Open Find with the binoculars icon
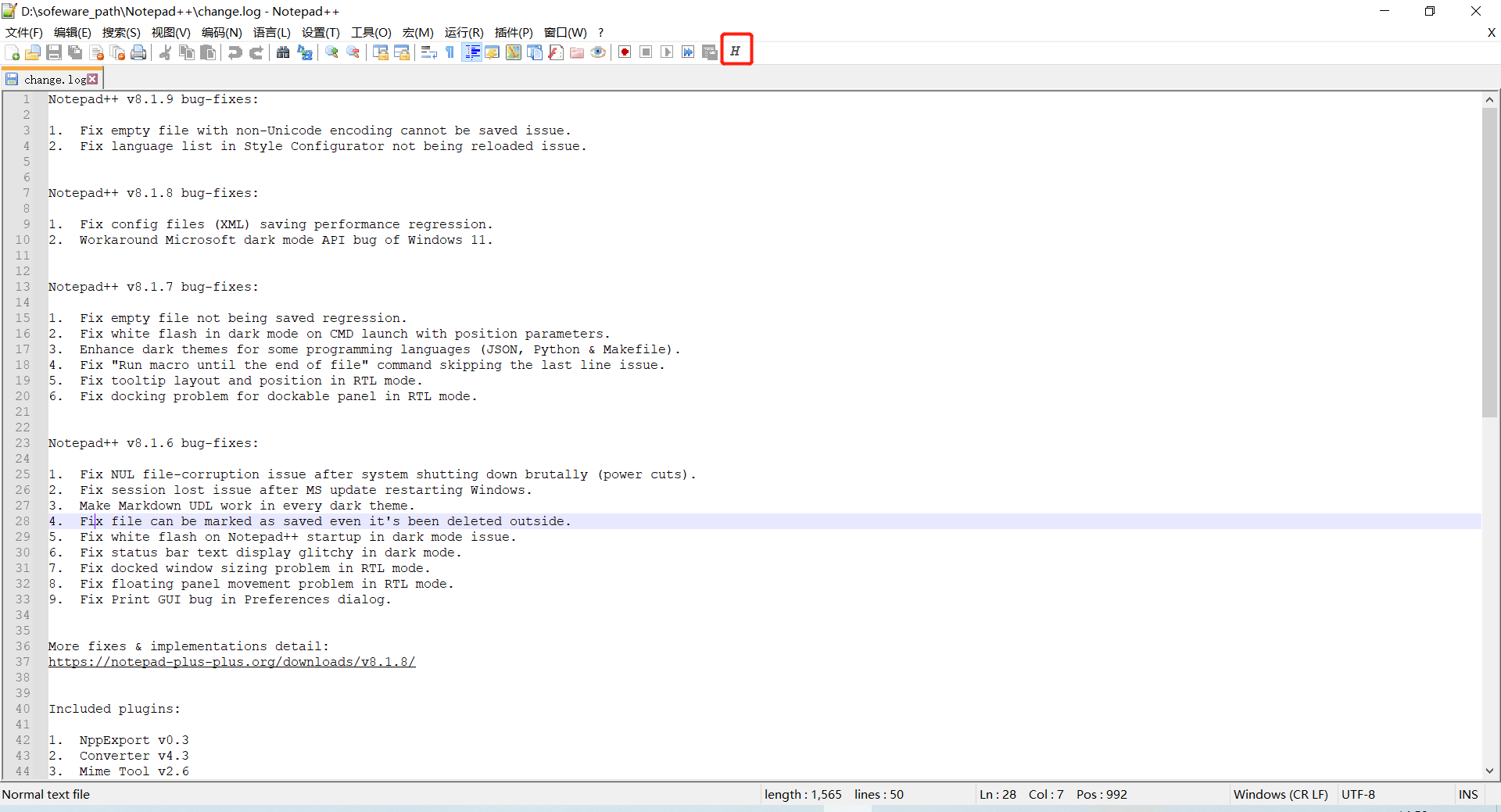The image size is (1501, 812). (283, 52)
